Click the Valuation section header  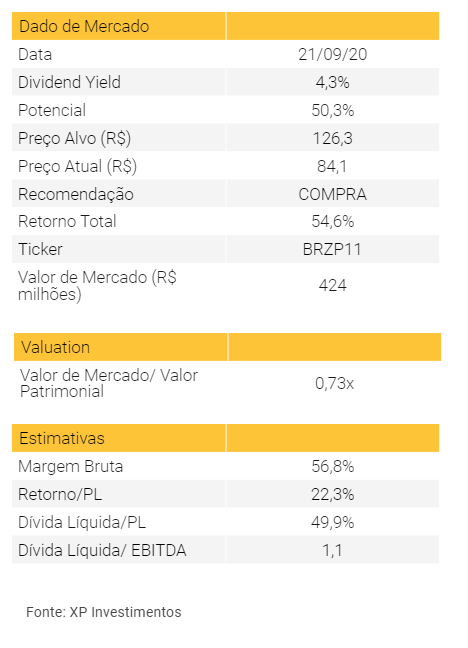coord(55,347)
